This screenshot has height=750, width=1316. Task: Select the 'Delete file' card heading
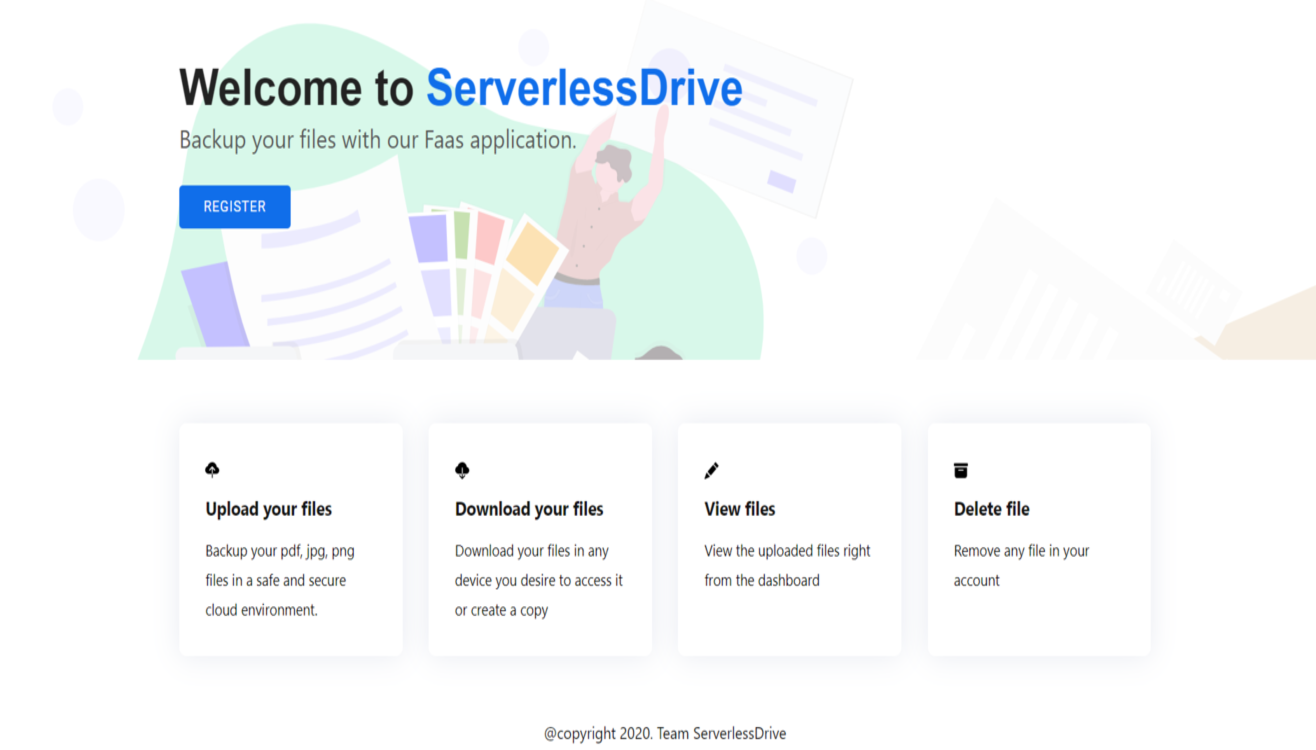991,509
